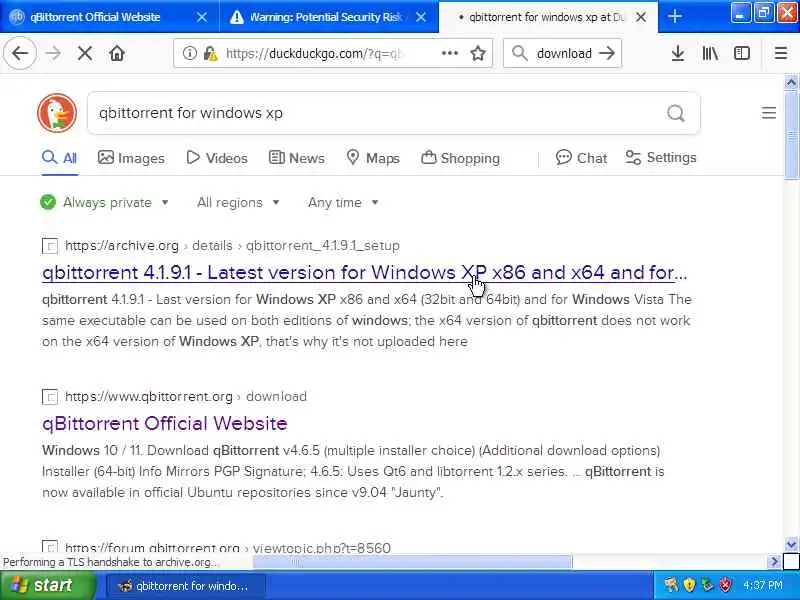Click horizontal scrollbar right arrow
800x600 pixels.
[774, 562]
